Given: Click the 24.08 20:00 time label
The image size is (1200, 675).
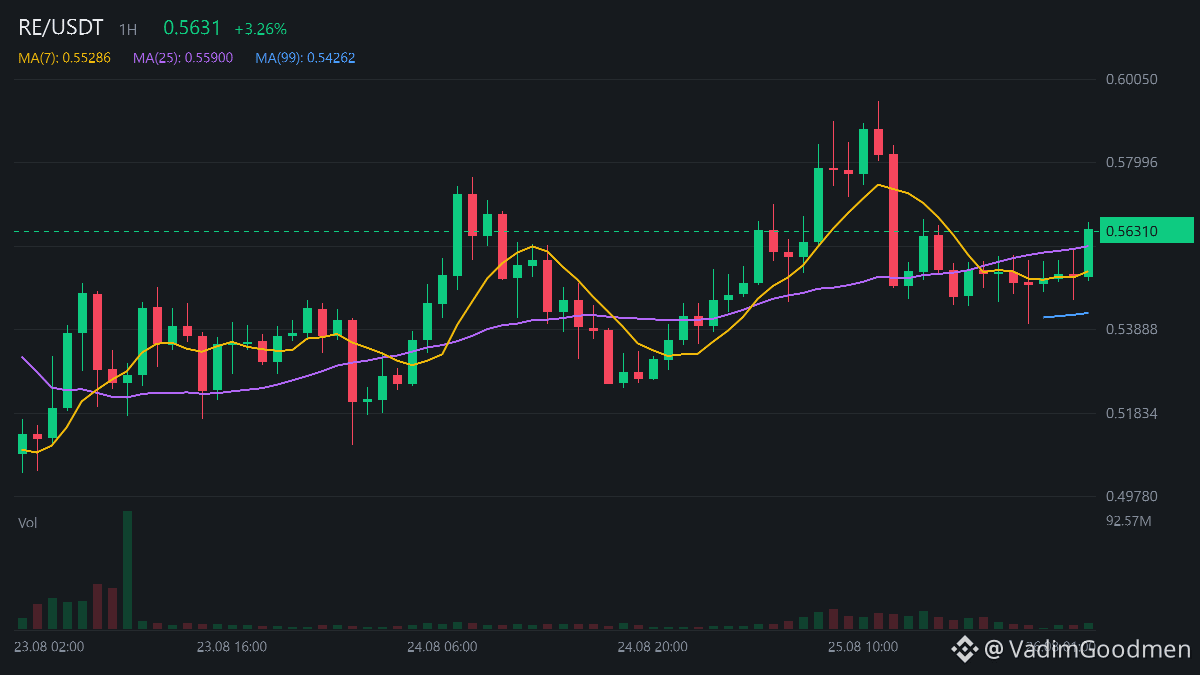Looking at the screenshot, I should 652,647.
